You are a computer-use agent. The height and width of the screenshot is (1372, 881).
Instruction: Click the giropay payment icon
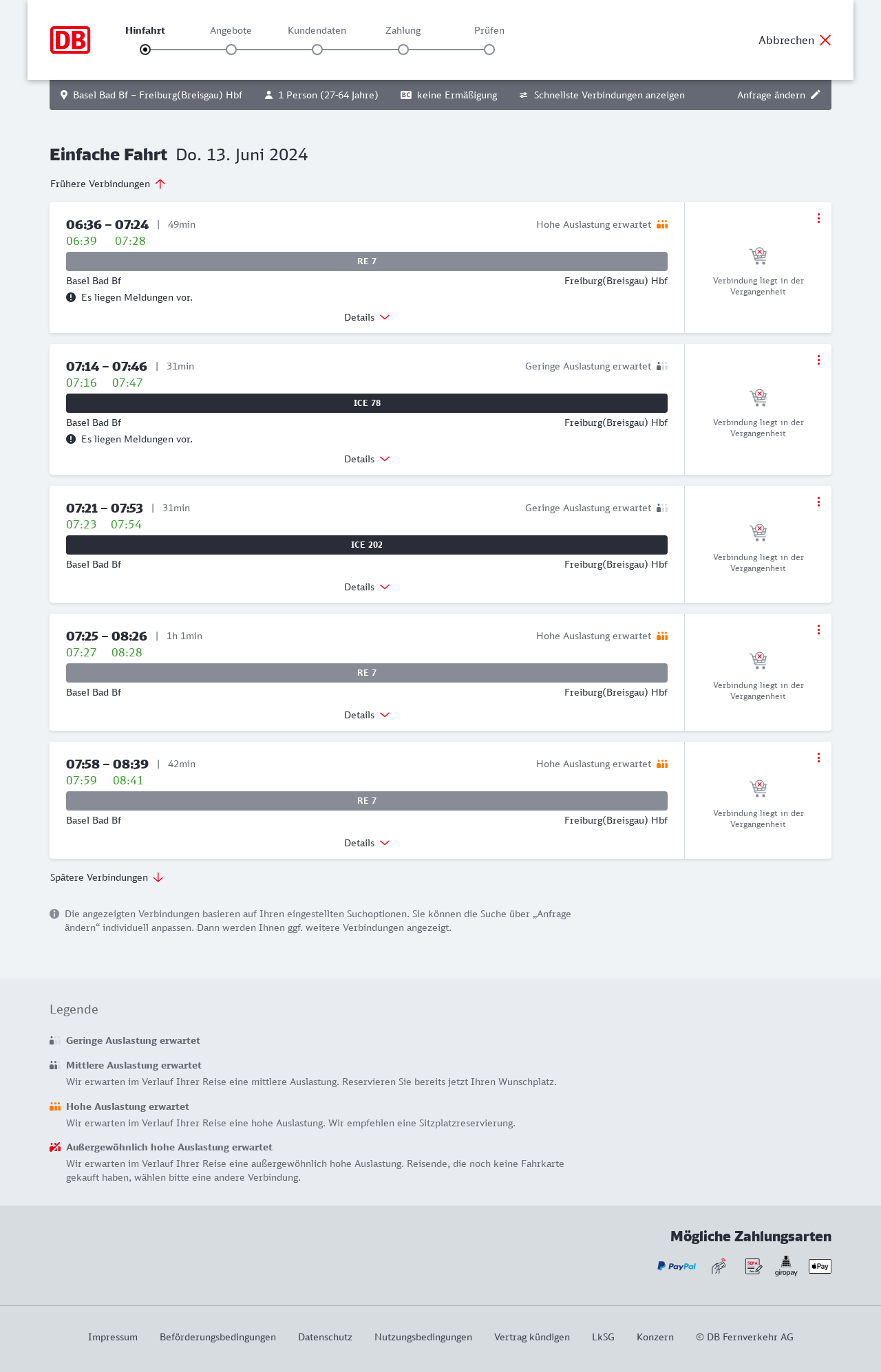point(786,1266)
